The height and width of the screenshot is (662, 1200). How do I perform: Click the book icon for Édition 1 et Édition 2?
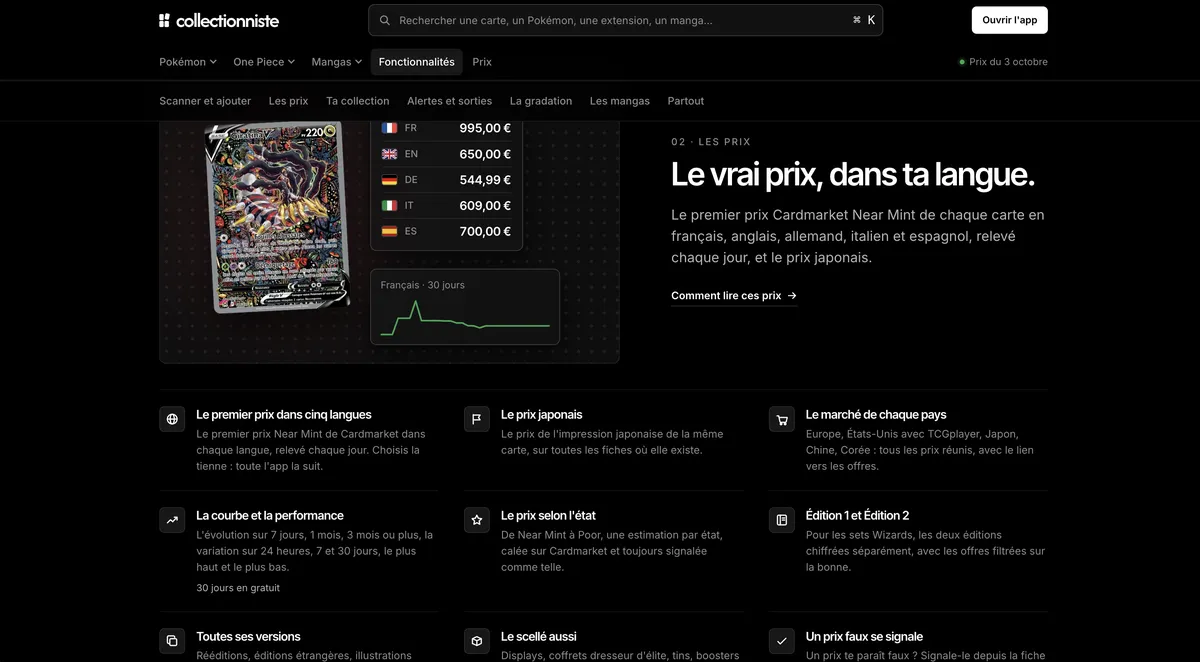pos(782,520)
